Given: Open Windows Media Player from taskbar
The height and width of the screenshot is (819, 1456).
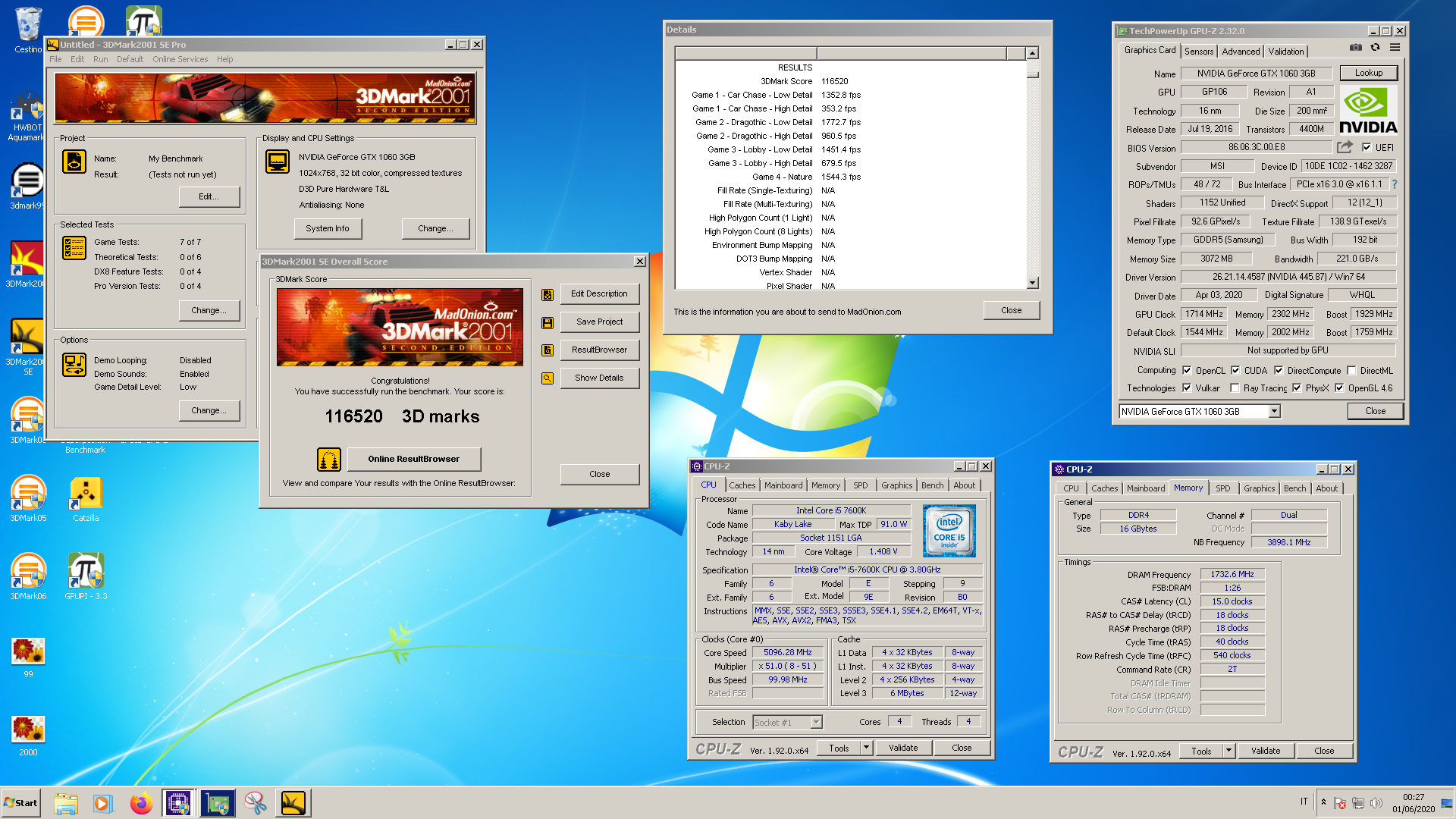Looking at the screenshot, I should [103, 803].
